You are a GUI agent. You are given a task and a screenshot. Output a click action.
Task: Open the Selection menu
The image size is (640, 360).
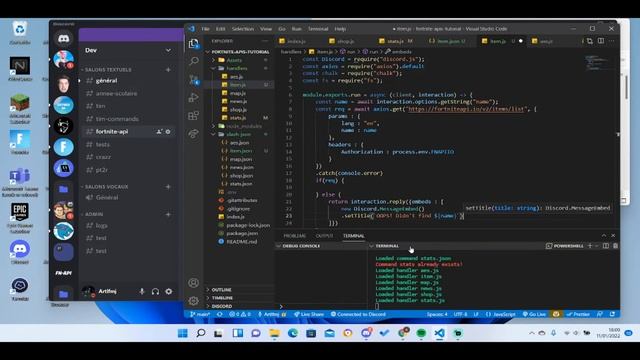click(243, 29)
